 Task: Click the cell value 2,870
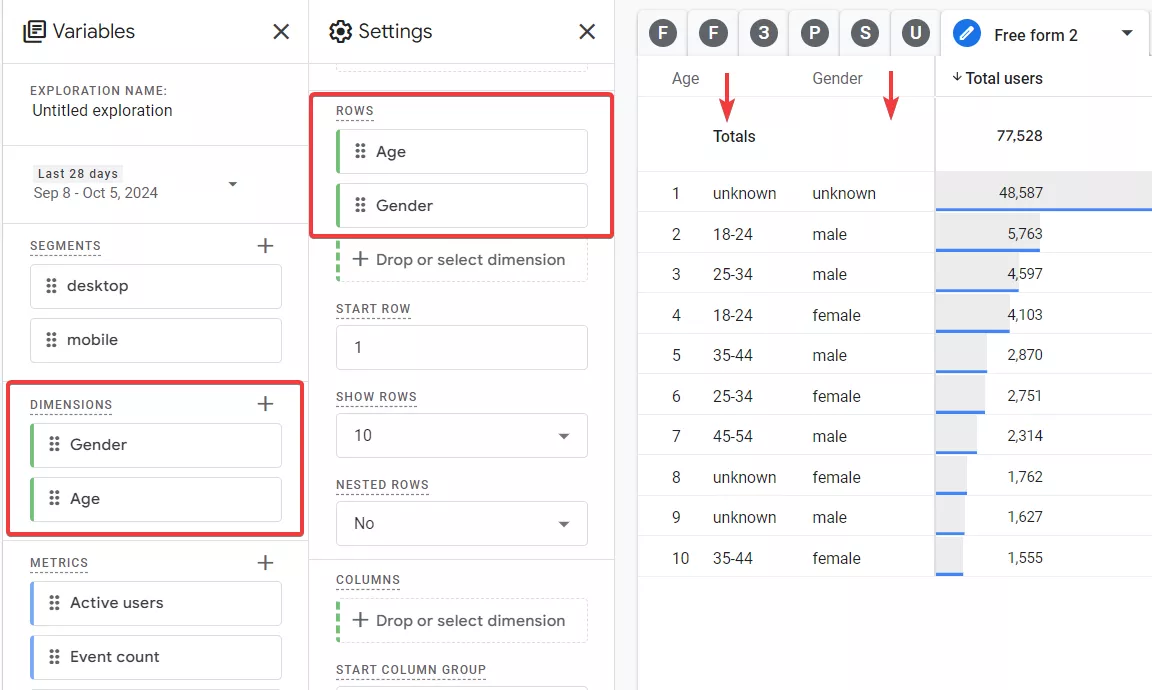point(1025,354)
